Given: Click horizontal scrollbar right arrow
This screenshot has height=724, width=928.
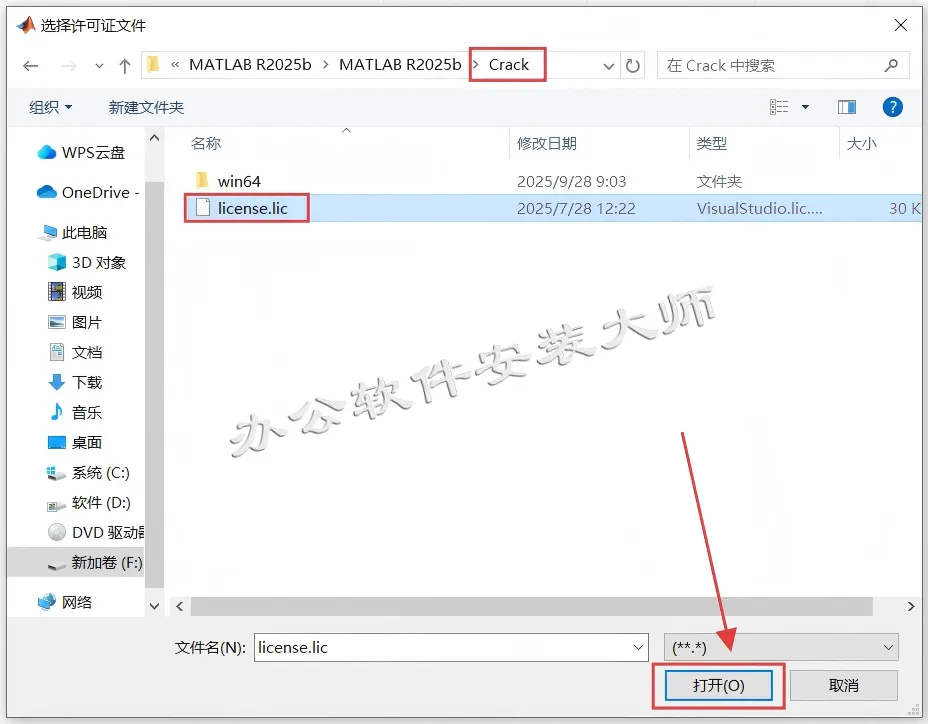Looking at the screenshot, I should pyautogui.click(x=911, y=606).
